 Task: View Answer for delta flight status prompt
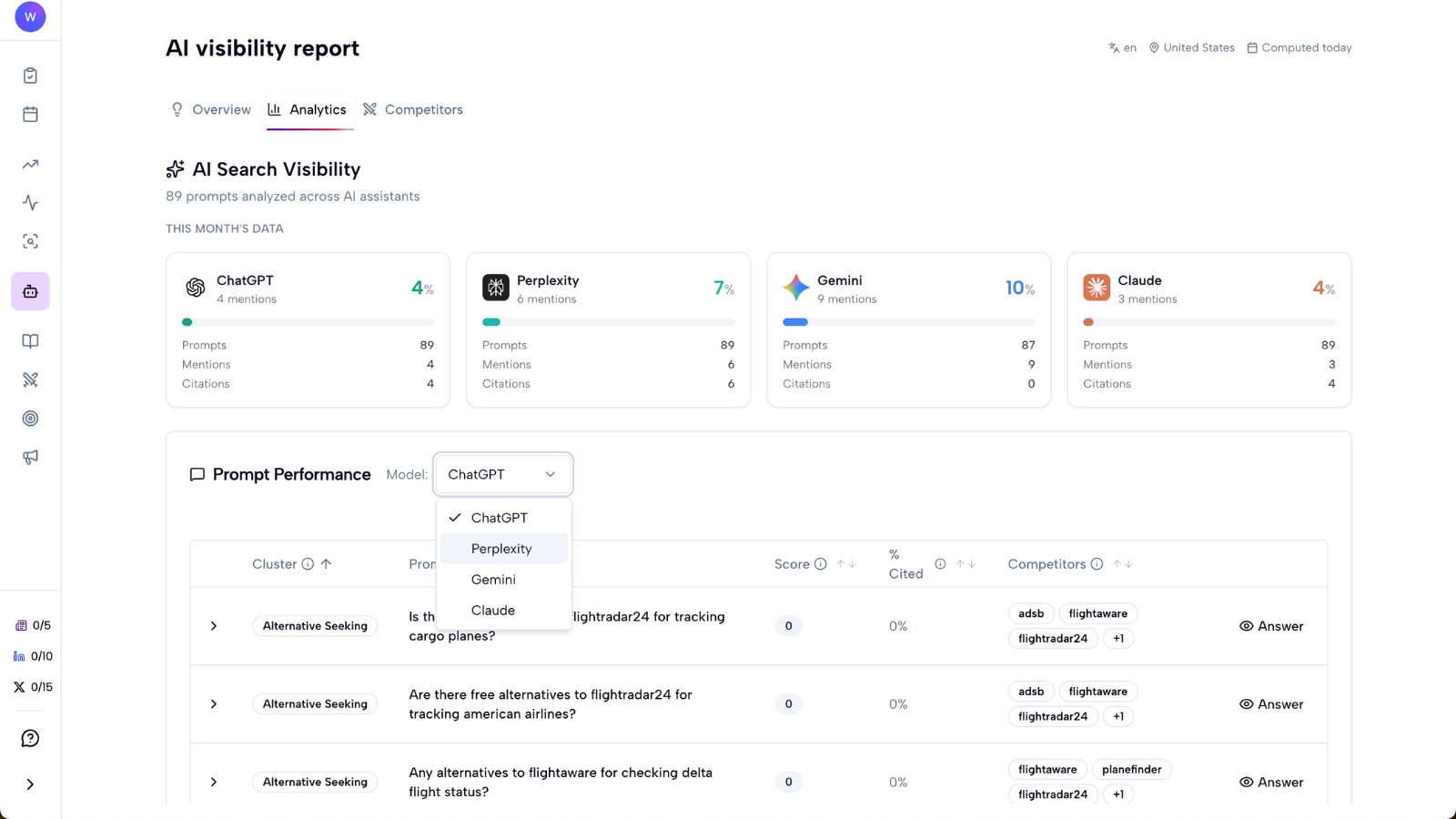[1271, 783]
